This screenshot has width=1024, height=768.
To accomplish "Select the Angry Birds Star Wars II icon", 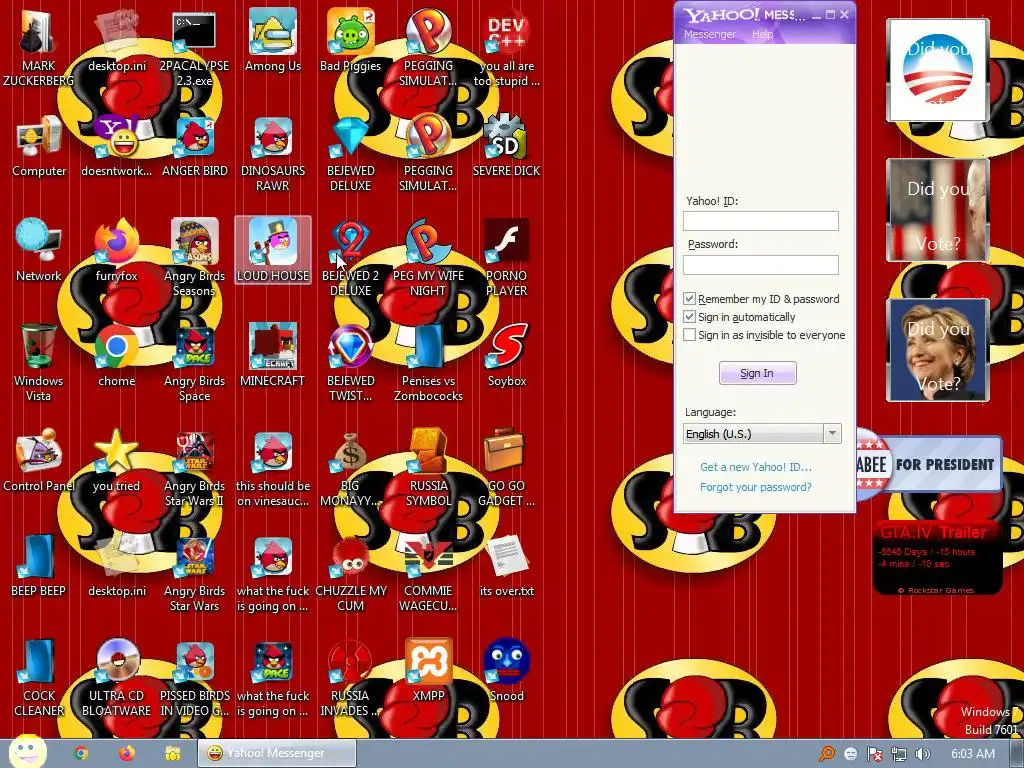I will (195, 468).
